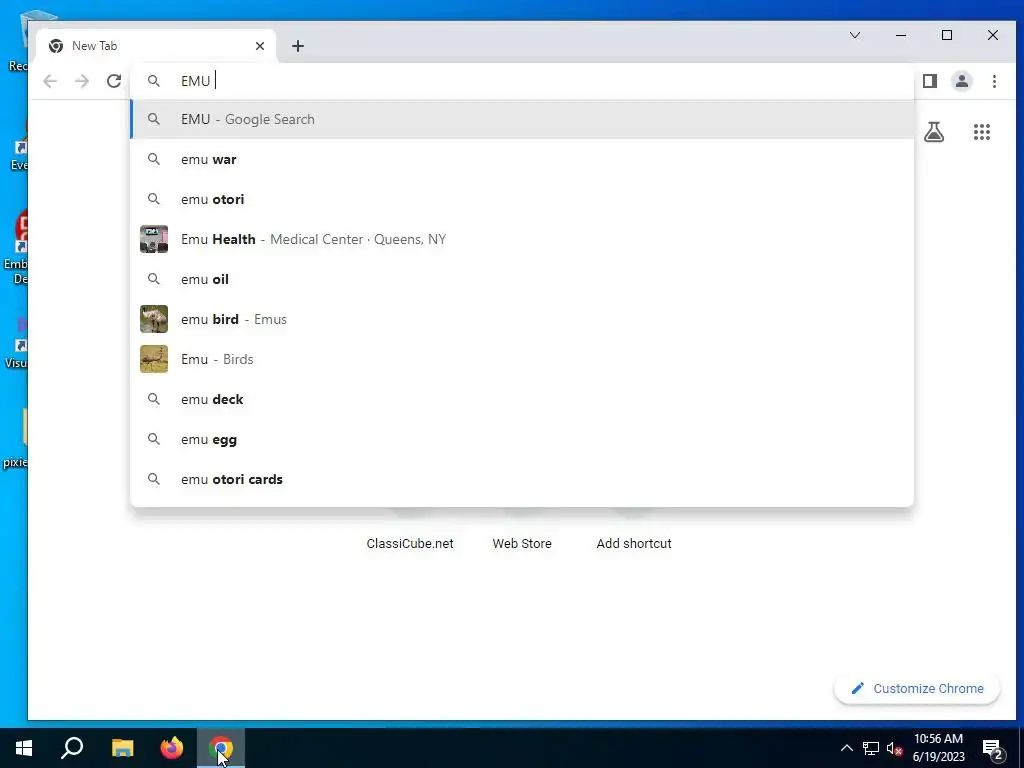Image resolution: width=1024 pixels, height=768 pixels.
Task: Click the emu bird thumbnail image
Action: (154, 319)
